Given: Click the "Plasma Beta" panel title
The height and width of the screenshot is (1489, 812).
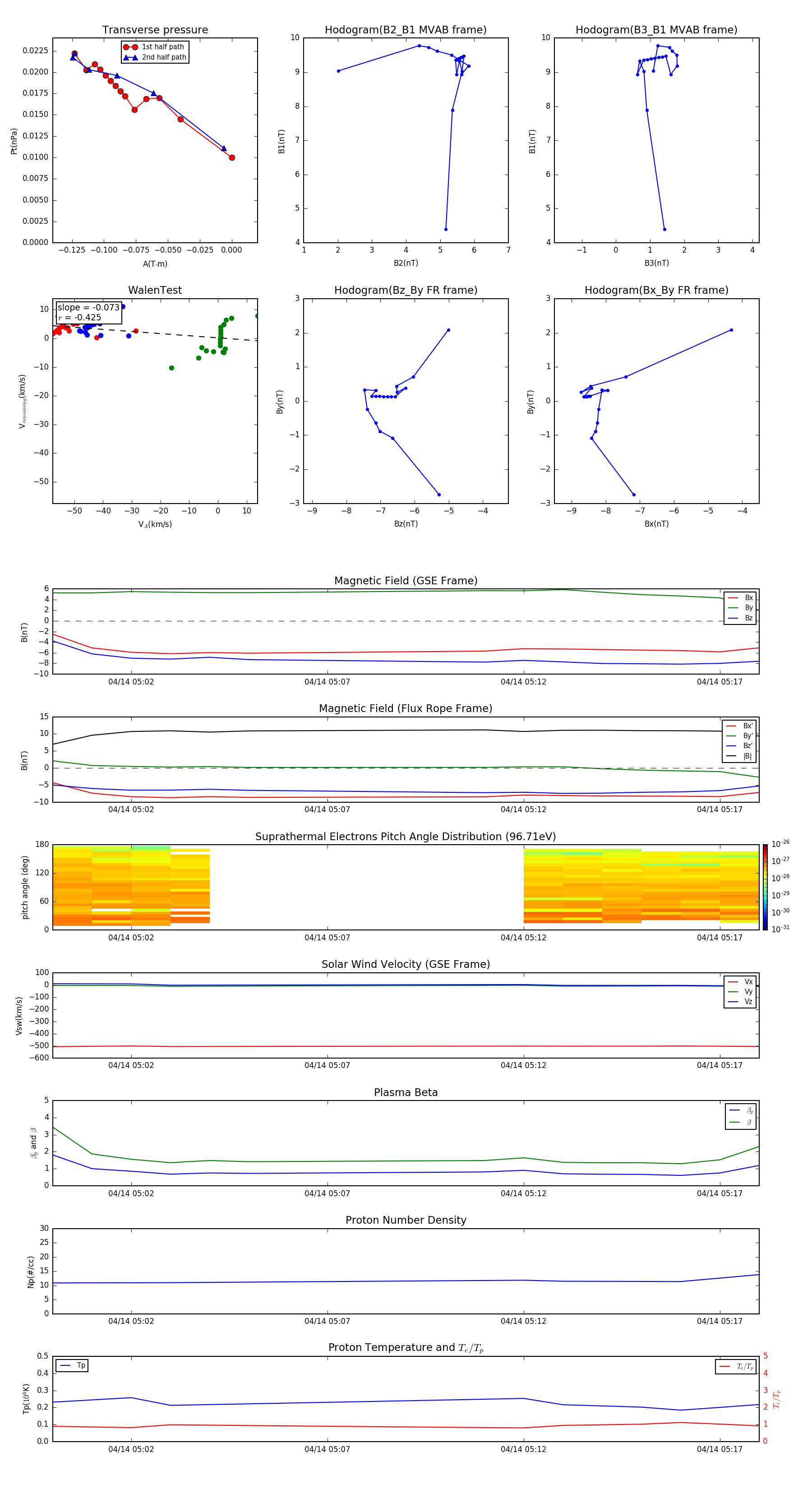Looking at the screenshot, I should coord(406,1092).
